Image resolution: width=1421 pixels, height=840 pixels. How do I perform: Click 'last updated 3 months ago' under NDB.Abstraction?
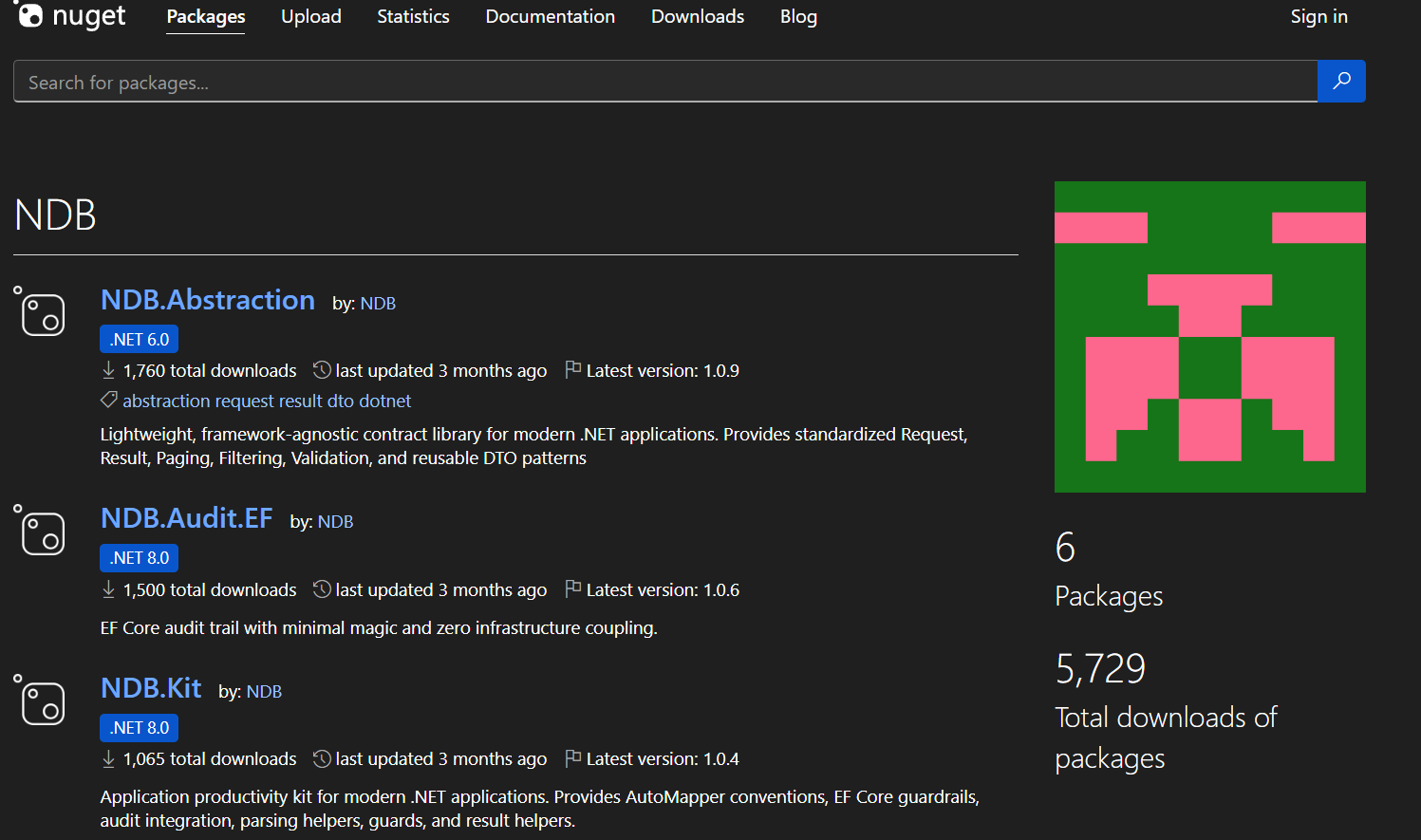coord(441,370)
